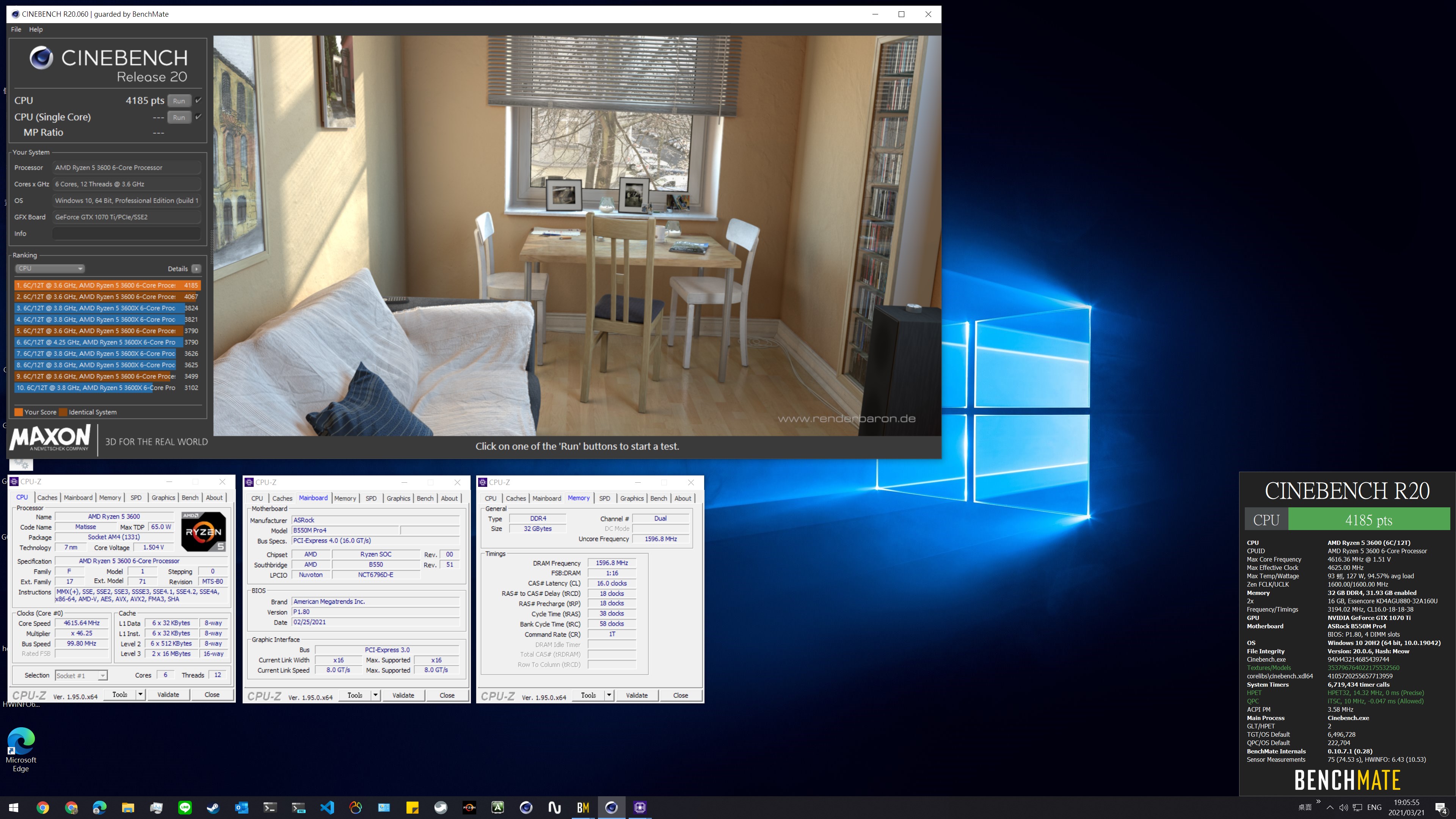Open File Explorer from the taskbar

coord(128,808)
